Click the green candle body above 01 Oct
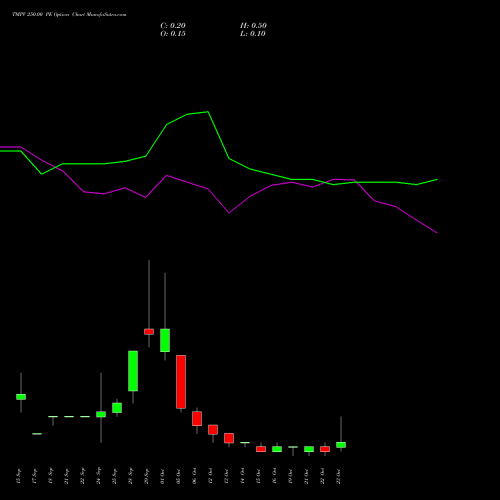Viewport: 500px width, 500px height. point(165,340)
